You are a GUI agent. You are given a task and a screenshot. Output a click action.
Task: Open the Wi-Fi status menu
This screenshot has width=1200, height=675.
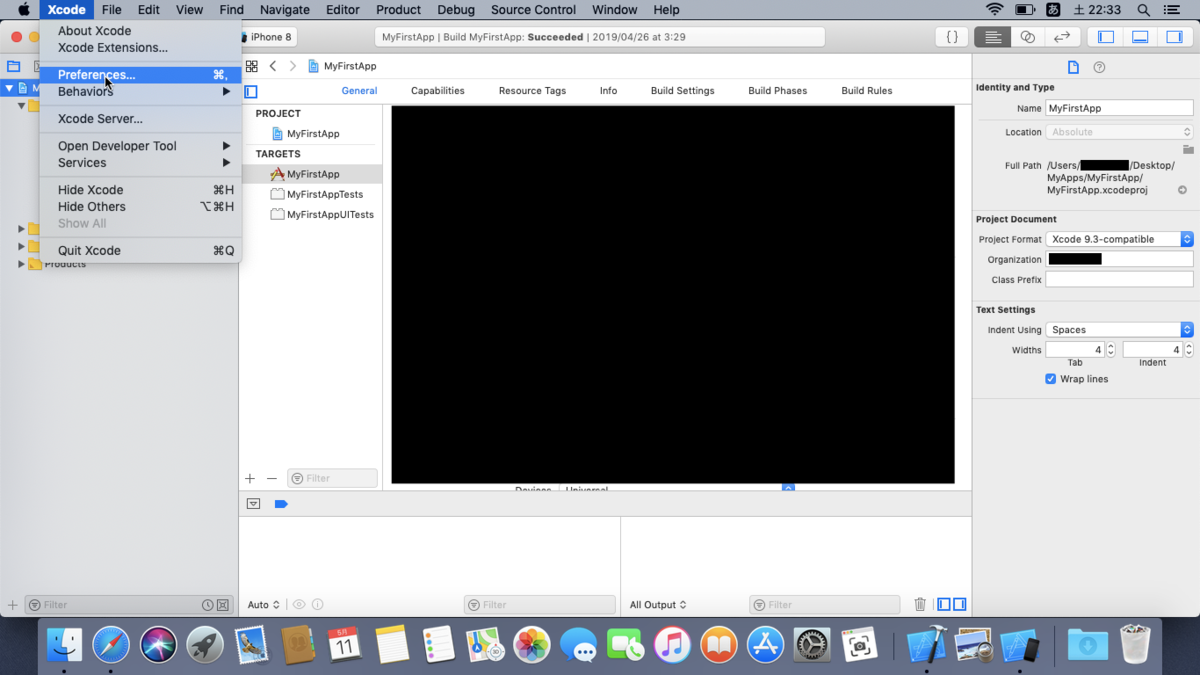pos(994,10)
